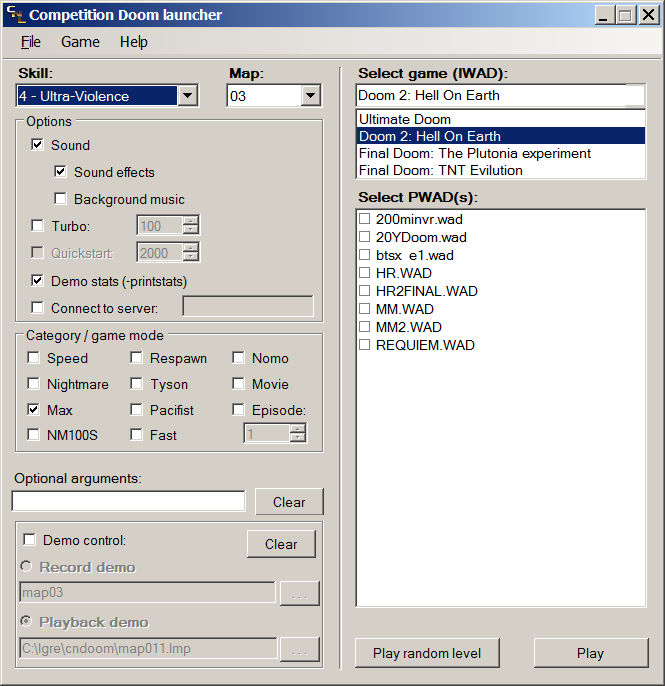Expand the Skill dropdown
Screen dimensions: 665x686
[187, 96]
